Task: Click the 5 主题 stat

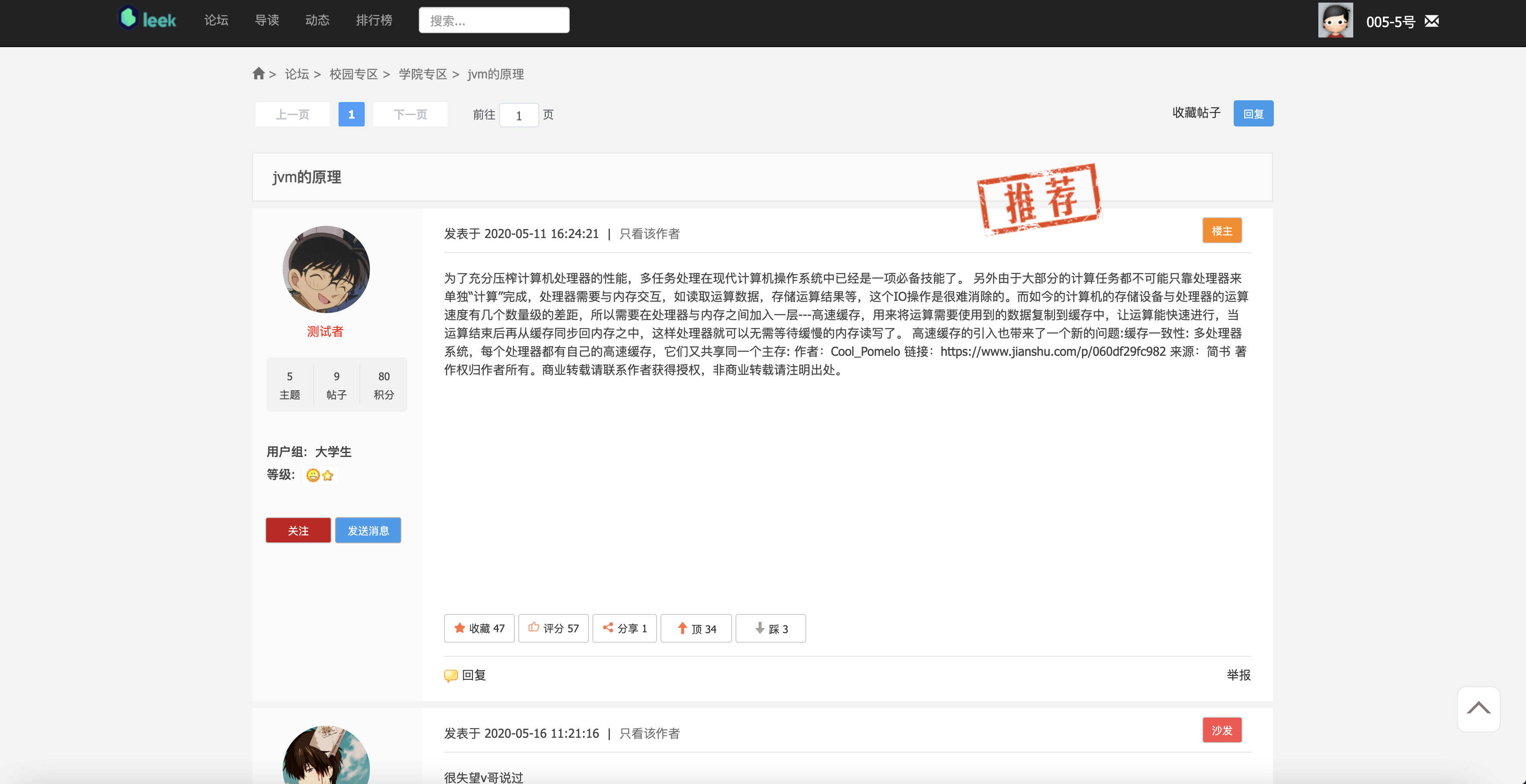Action: 290,385
